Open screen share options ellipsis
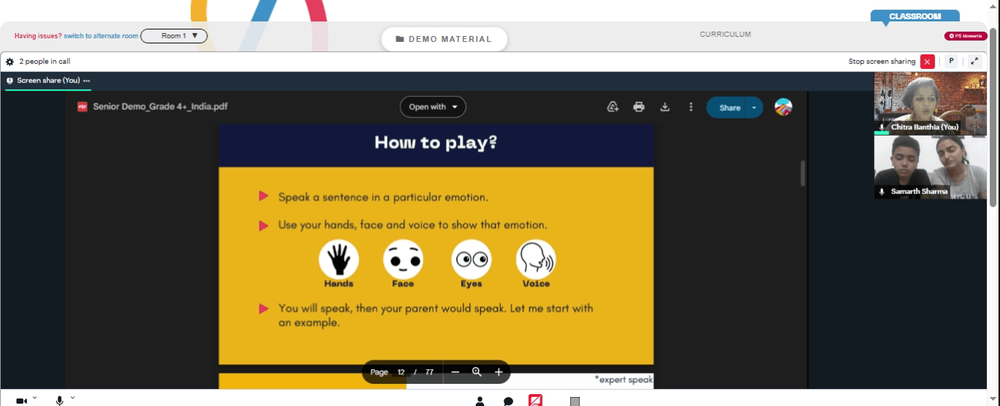 87,81
